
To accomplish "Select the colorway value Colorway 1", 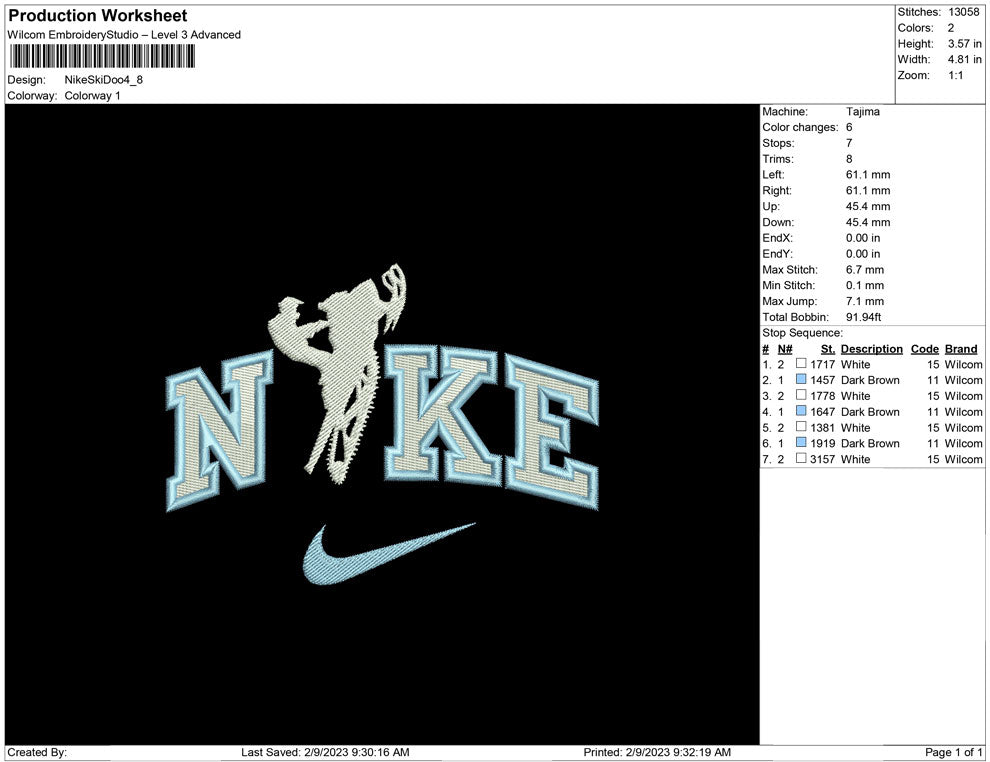I will tap(92, 96).
